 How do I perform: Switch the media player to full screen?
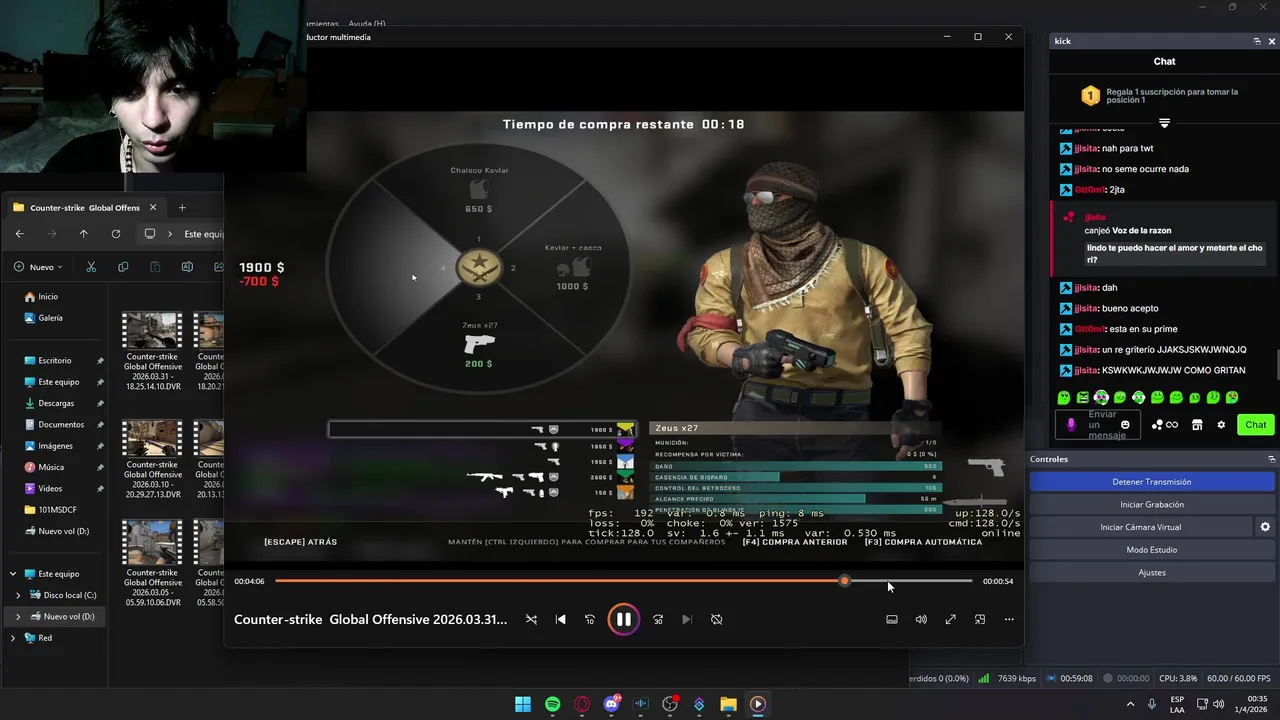click(951, 619)
